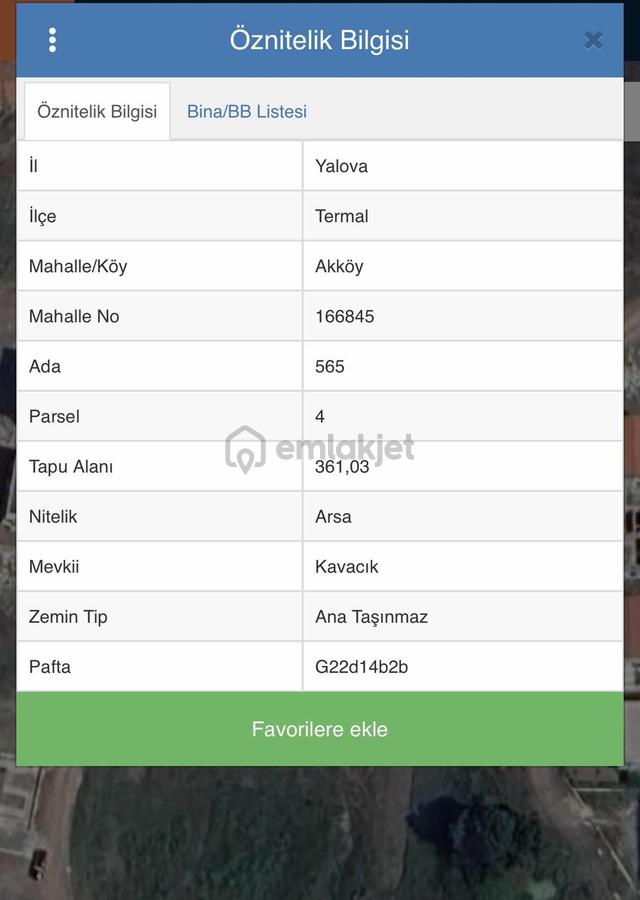Close the Öznitelik Bilgisi dialog

pyautogui.click(x=593, y=40)
